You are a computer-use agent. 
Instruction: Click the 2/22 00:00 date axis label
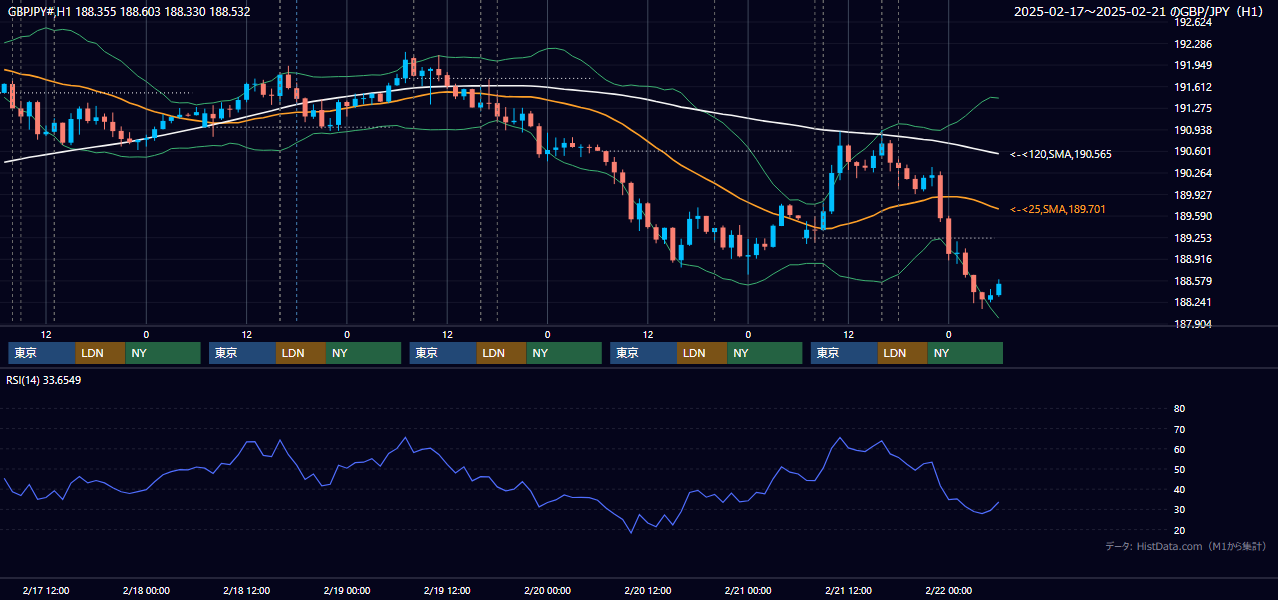(948, 591)
